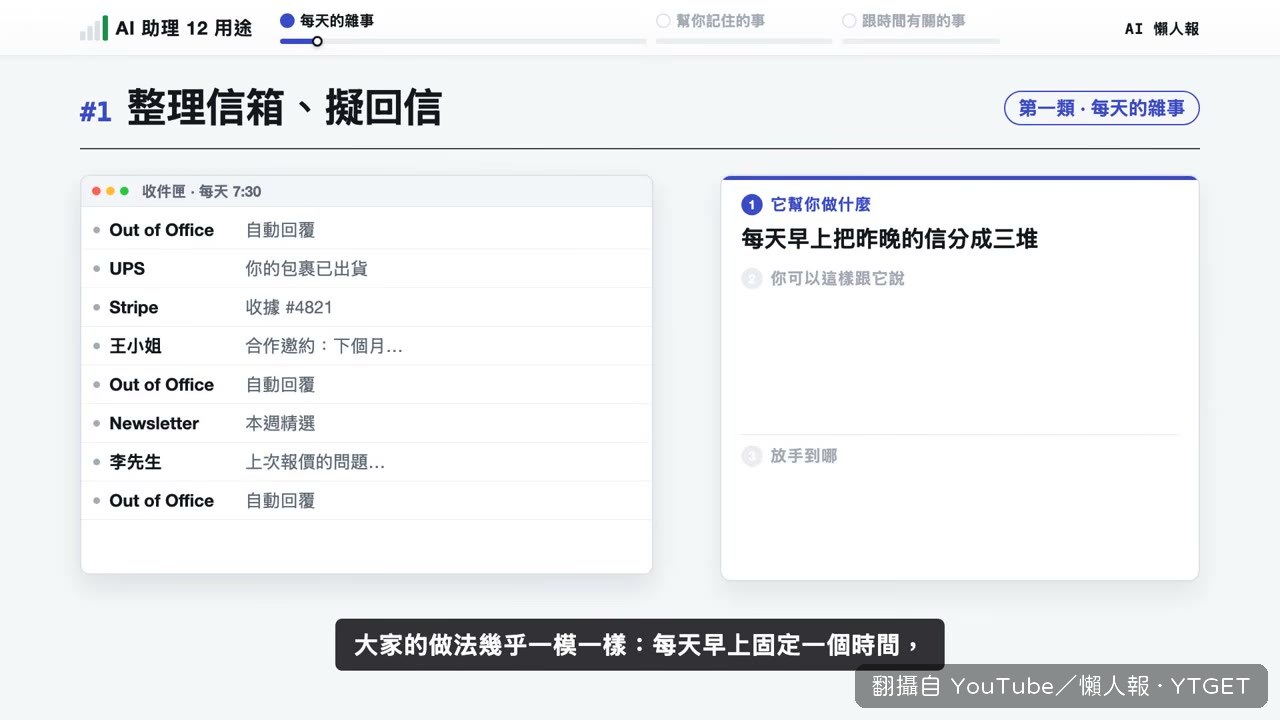This screenshot has width=1280, height=720.
Task: Select the 每天的雜事 chapter tab
Action: [327, 20]
